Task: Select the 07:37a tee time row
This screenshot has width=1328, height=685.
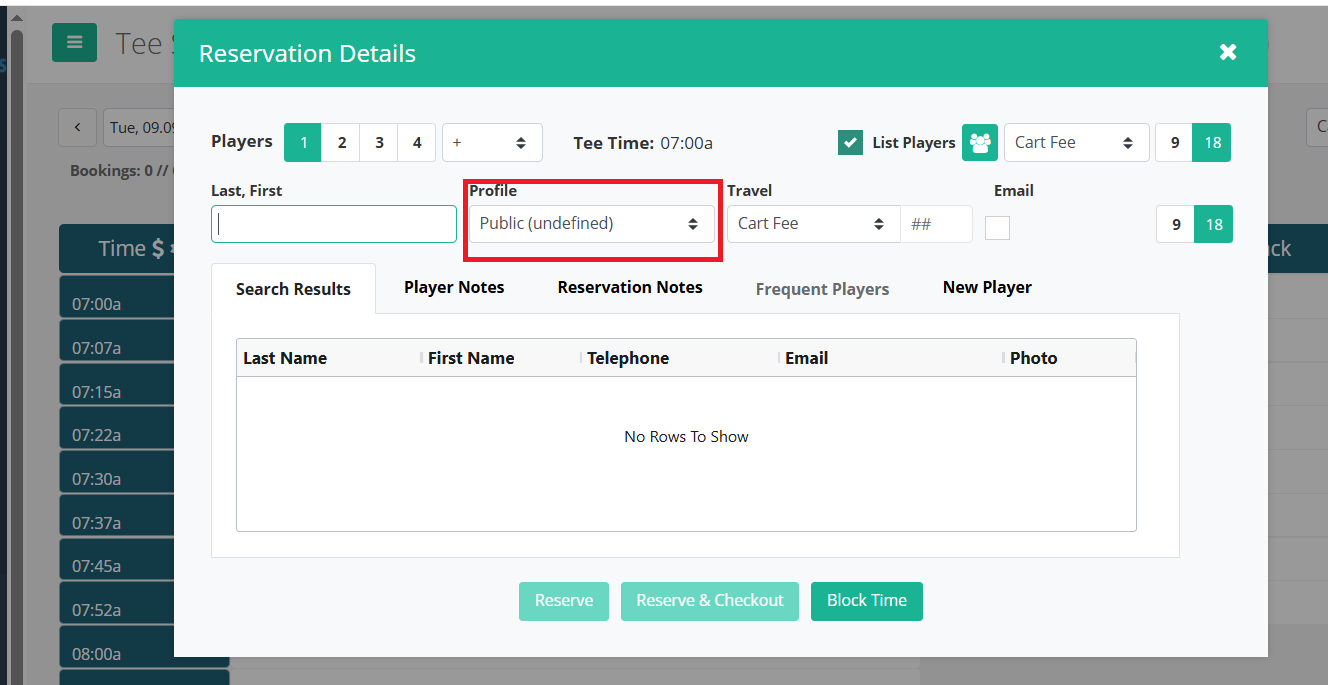Action: (x=117, y=516)
